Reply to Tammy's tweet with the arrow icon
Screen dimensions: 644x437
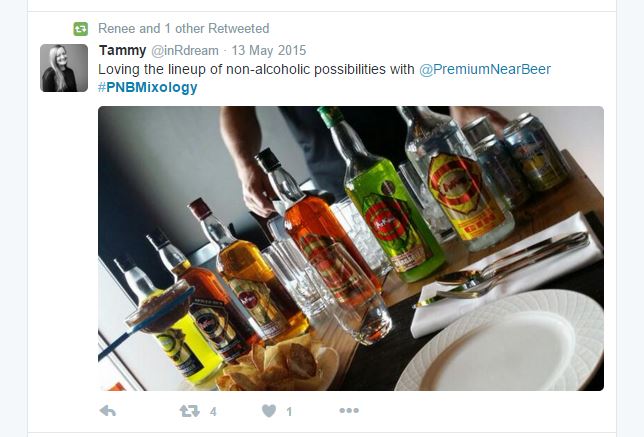click(108, 411)
